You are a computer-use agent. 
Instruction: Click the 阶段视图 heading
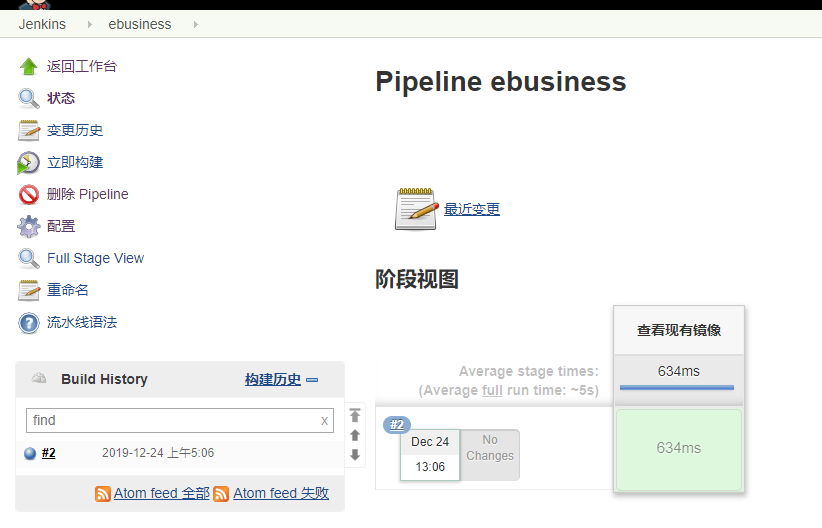(417, 279)
